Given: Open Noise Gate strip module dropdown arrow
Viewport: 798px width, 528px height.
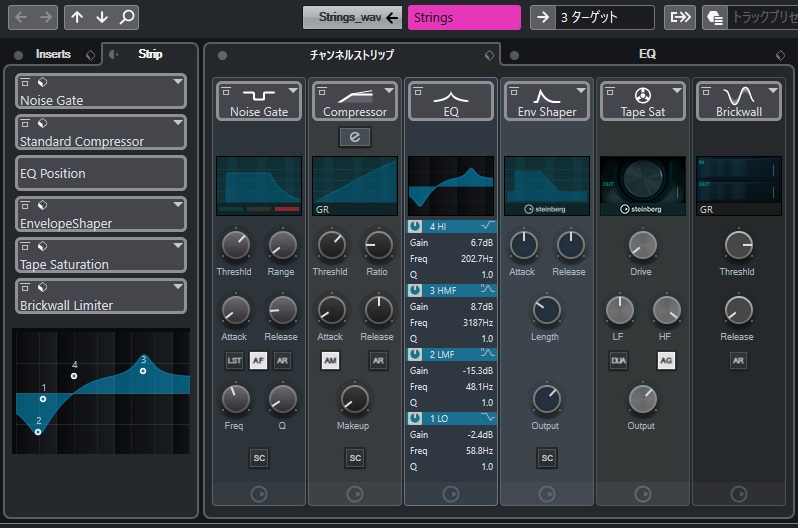Looking at the screenshot, I should click(293, 90).
